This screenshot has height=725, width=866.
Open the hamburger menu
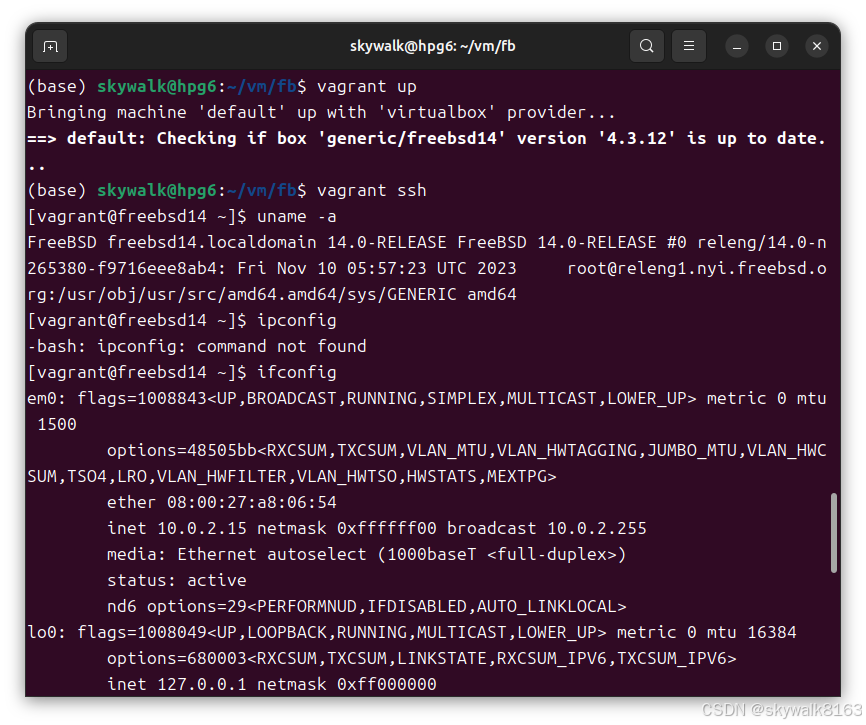pyautogui.click(x=689, y=46)
